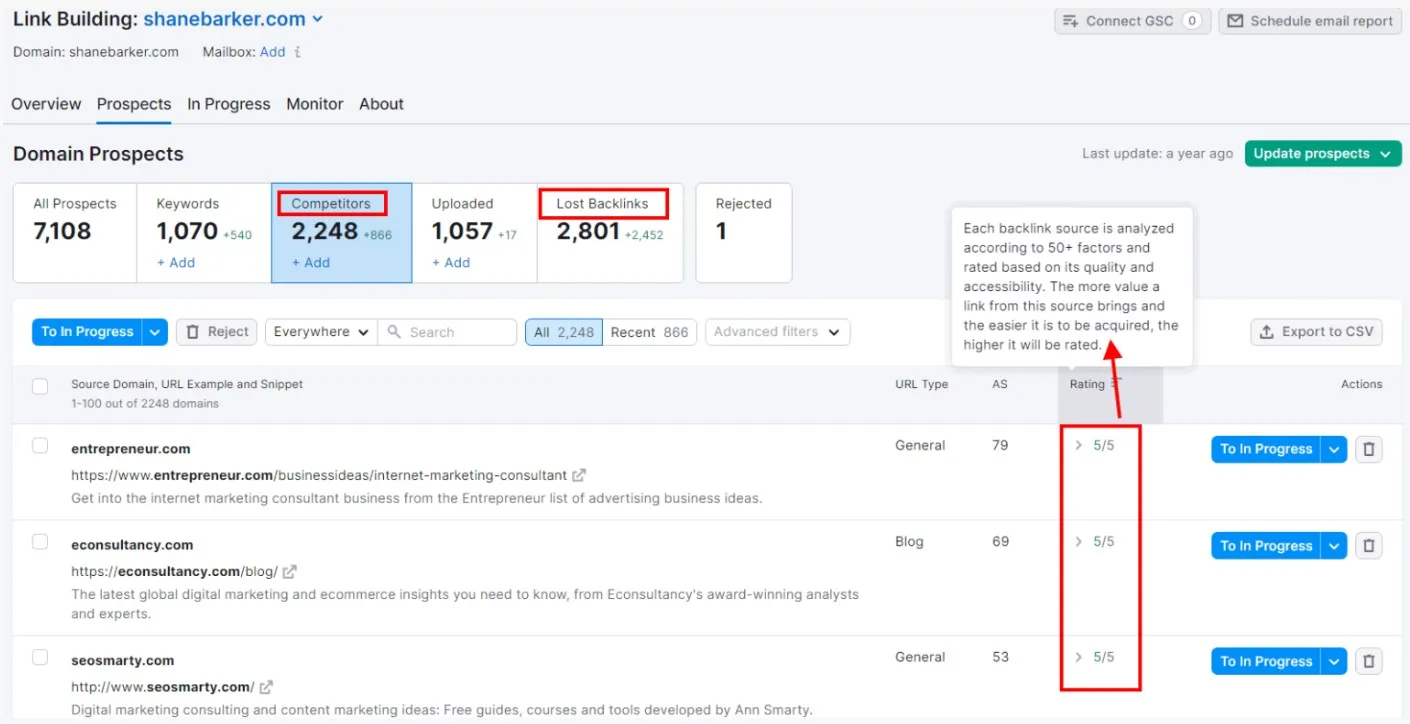Click the seosmarty.com domain name
Image resolution: width=1410 pixels, height=724 pixels.
(x=122, y=660)
